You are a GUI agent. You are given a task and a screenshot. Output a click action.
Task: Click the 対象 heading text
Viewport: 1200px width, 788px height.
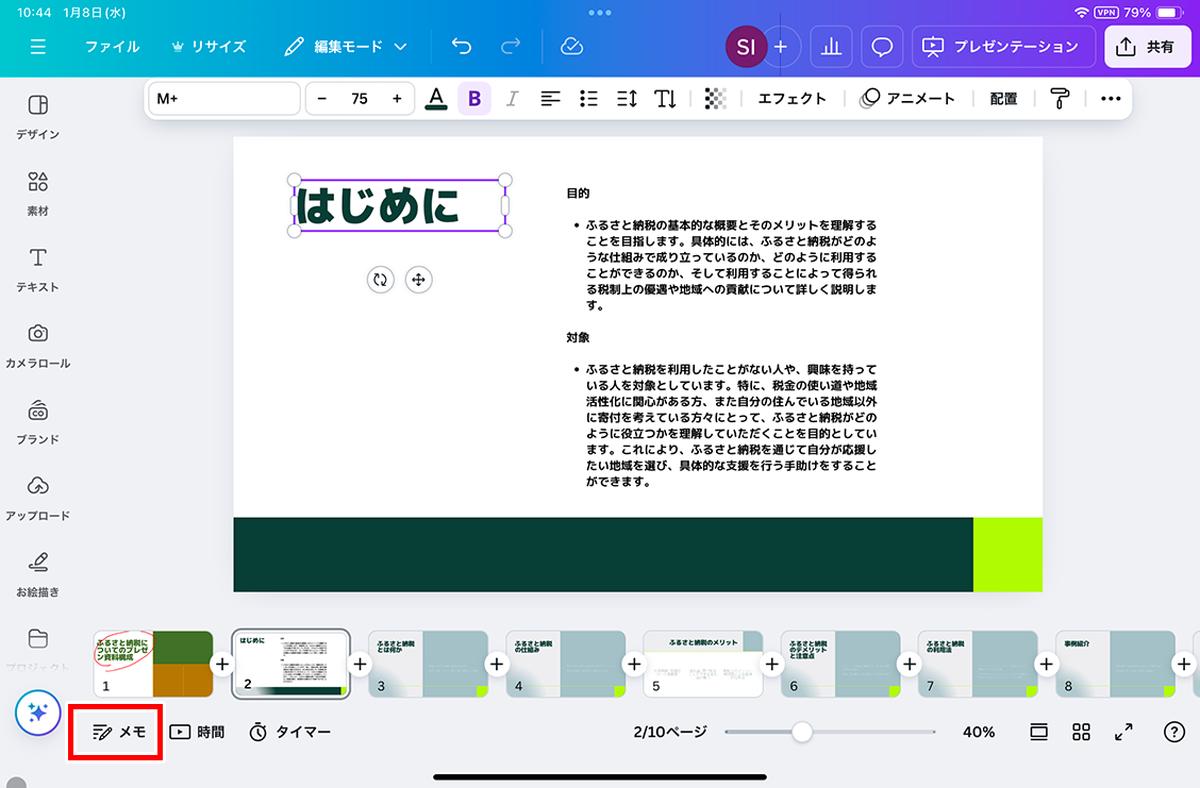[x=578, y=338]
